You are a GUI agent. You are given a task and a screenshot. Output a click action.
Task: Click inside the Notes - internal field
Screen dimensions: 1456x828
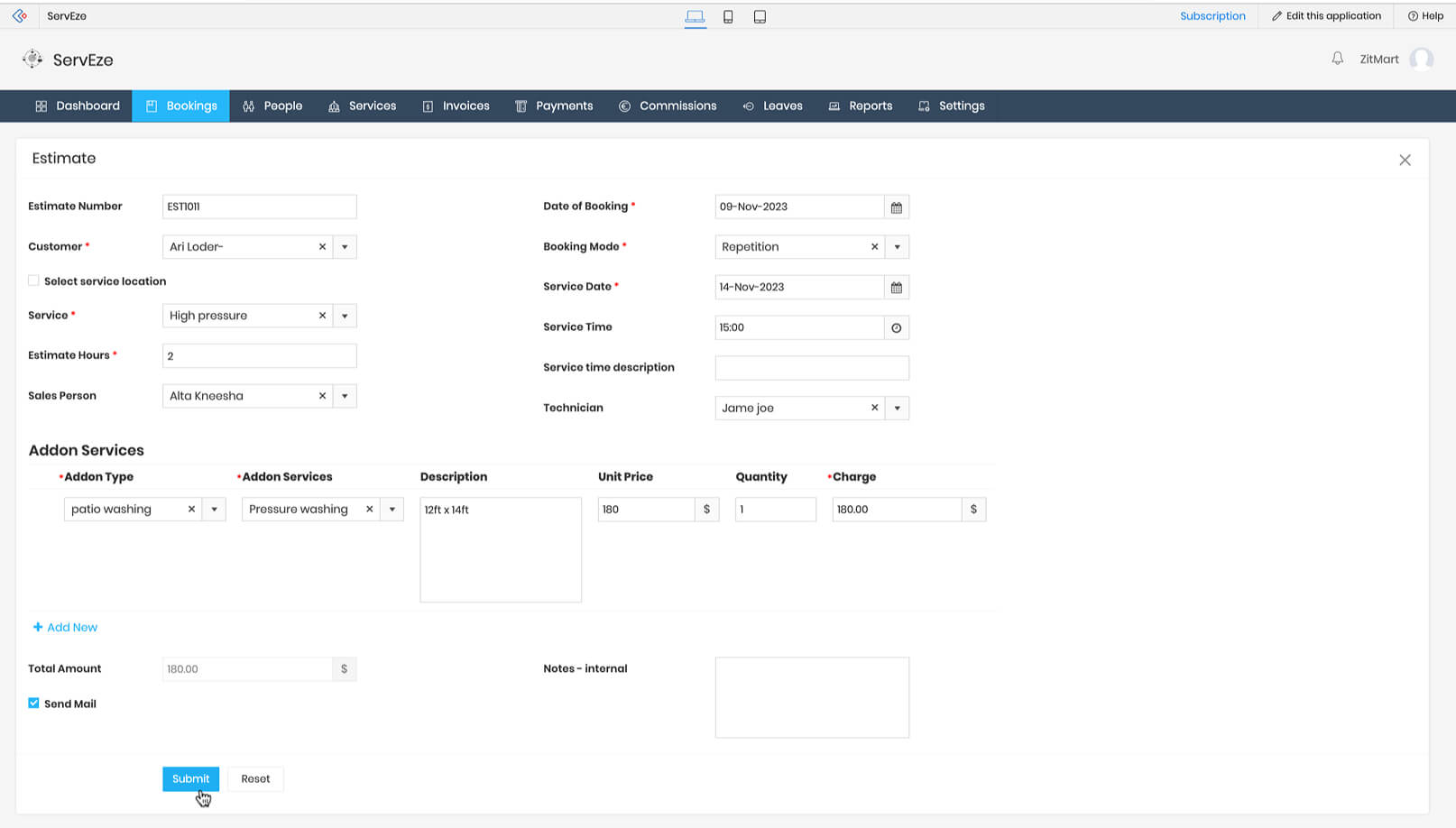[x=811, y=697]
